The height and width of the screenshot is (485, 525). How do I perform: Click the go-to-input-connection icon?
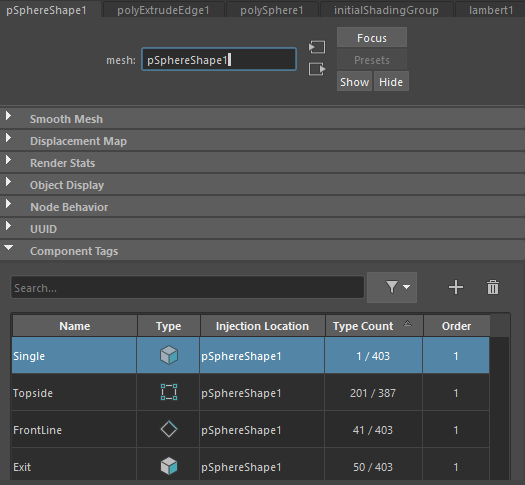[x=317, y=47]
